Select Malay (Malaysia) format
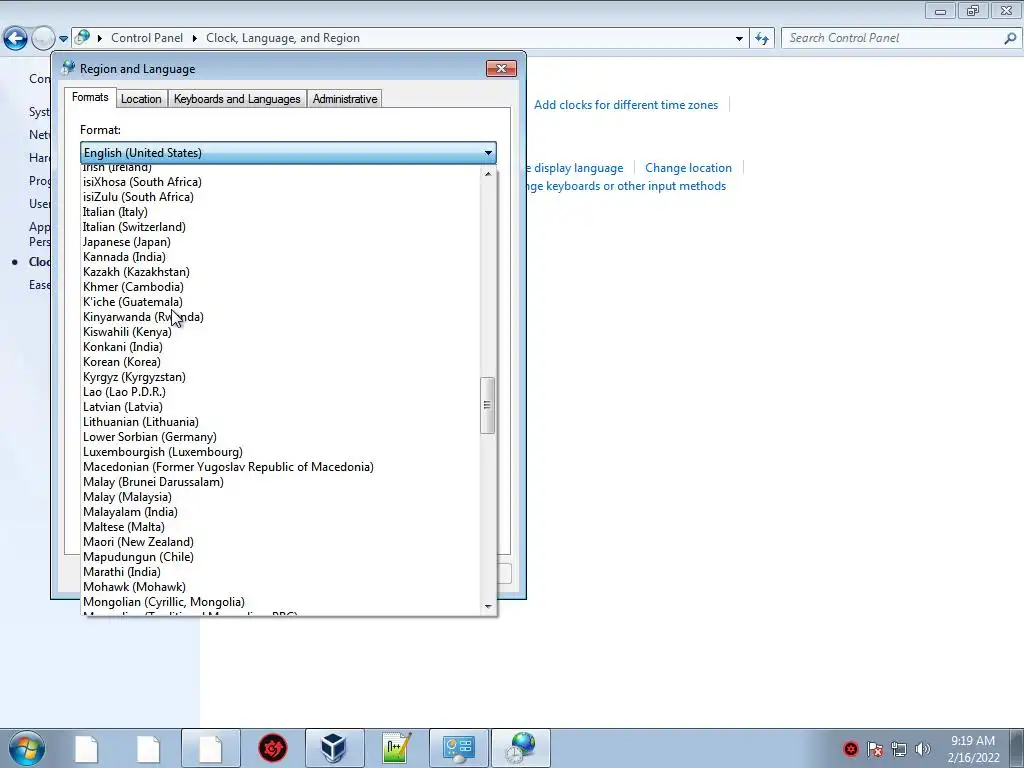This screenshot has width=1024, height=768. 281,497
